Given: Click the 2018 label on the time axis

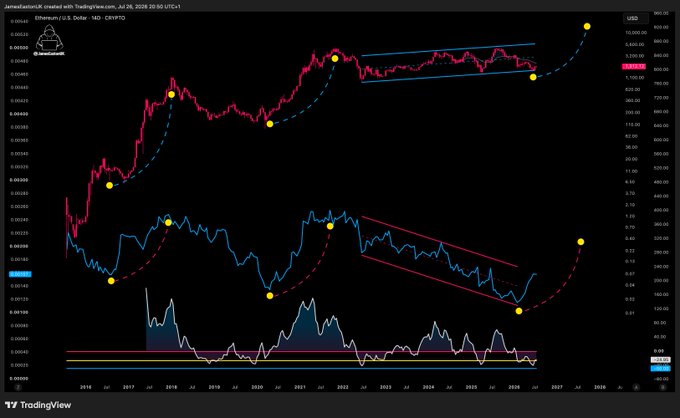Looking at the screenshot, I should click(x=171, y=387).
